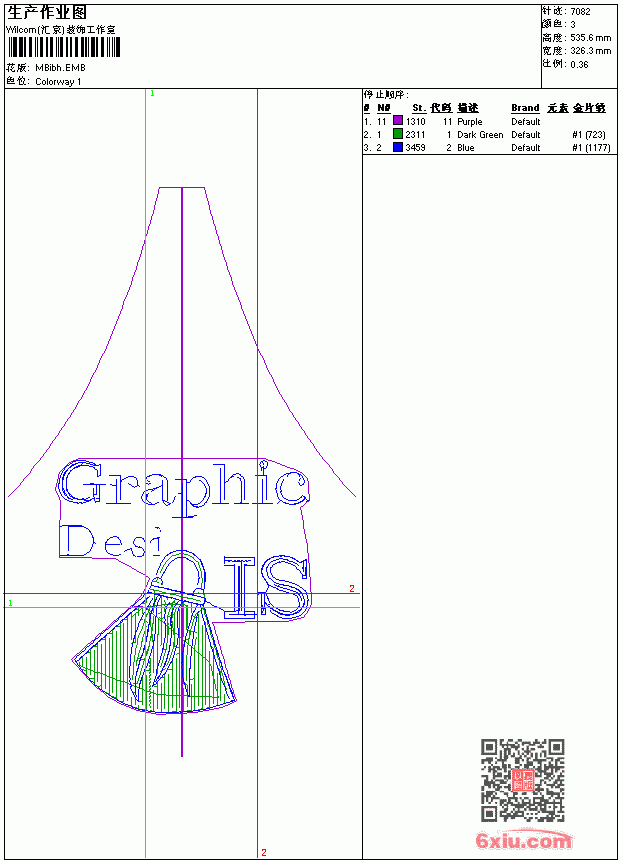The height and width of the screenshot is (860, 620).
Task: Click the Blue thread color swatch
Action: coord(398,147)
